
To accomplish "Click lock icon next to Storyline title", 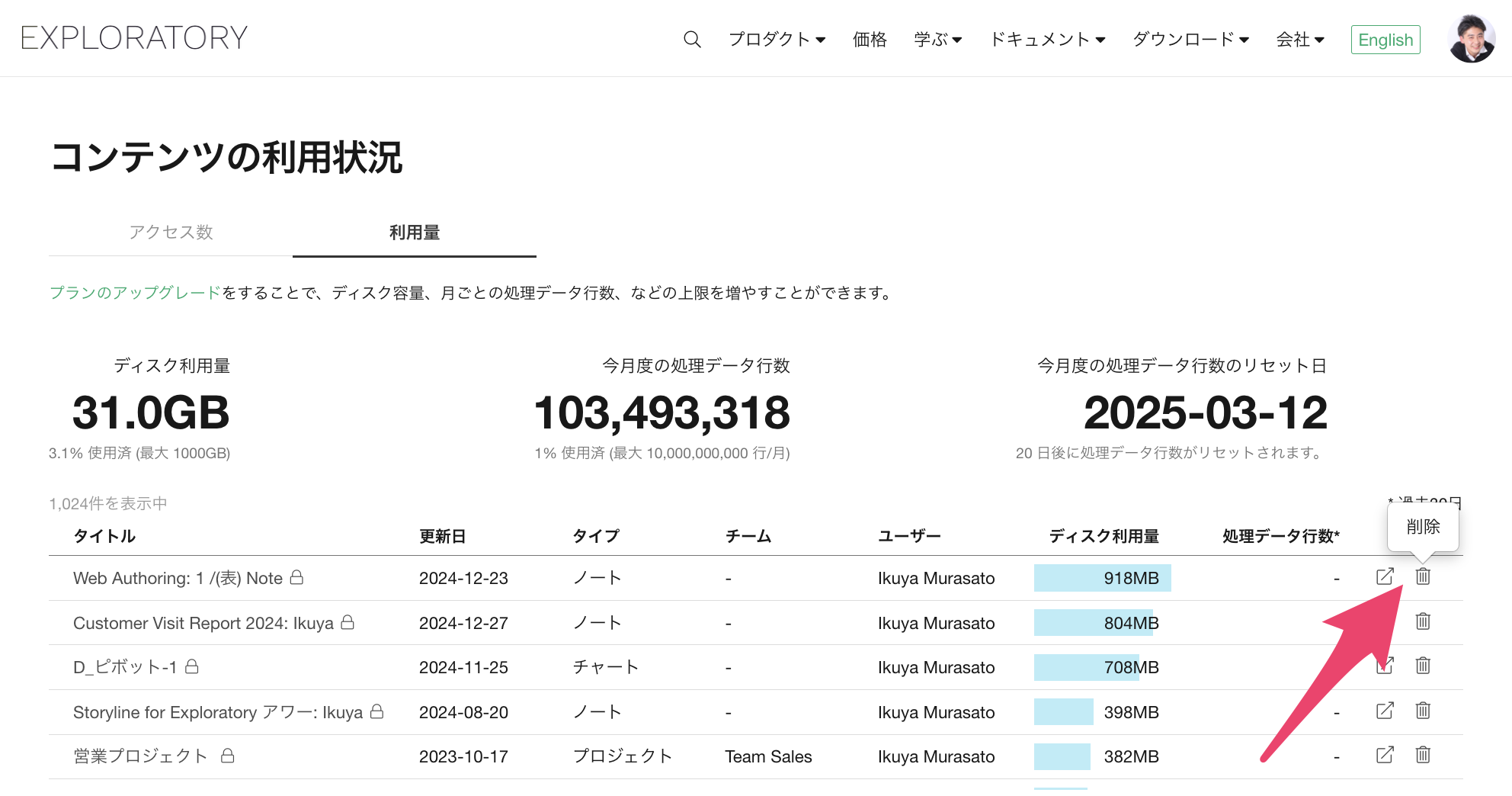I will tap(376, 711).
